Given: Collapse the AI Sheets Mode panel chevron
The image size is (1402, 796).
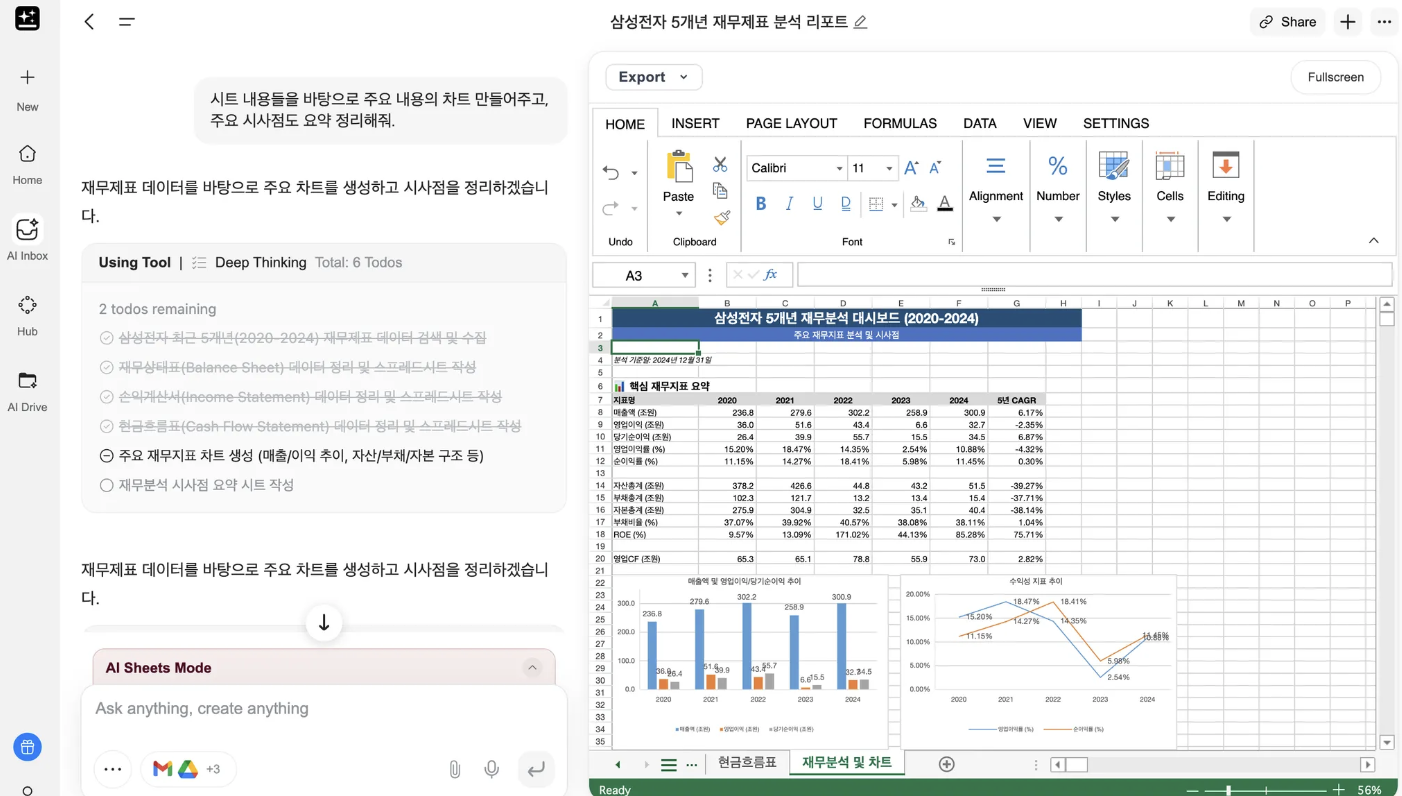Looking at the screenshot, I should (x=533, y=667).
